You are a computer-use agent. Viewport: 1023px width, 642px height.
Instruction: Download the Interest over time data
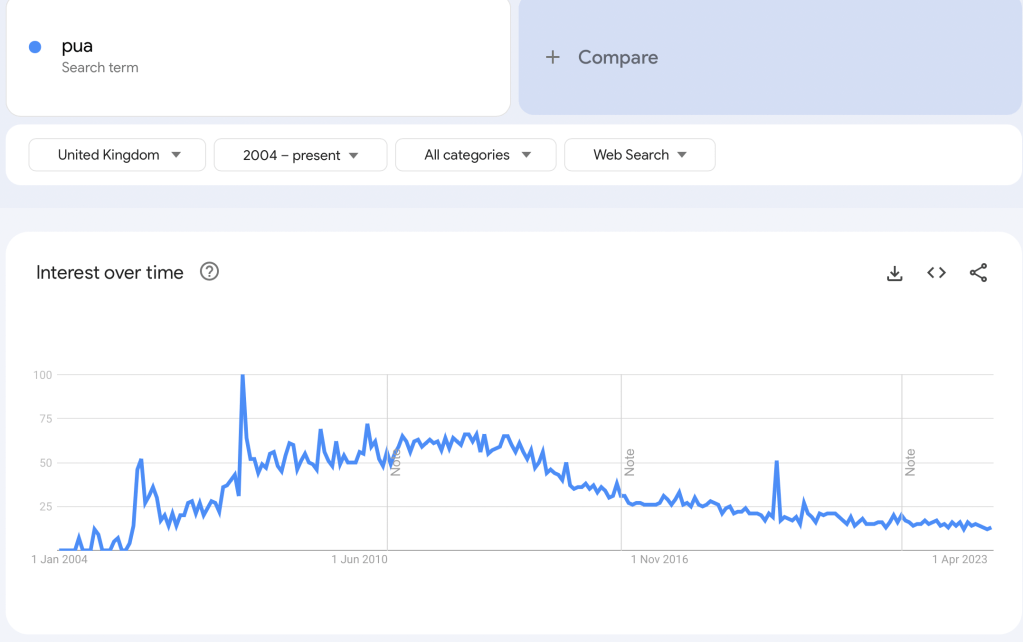[x=895, y=273]
